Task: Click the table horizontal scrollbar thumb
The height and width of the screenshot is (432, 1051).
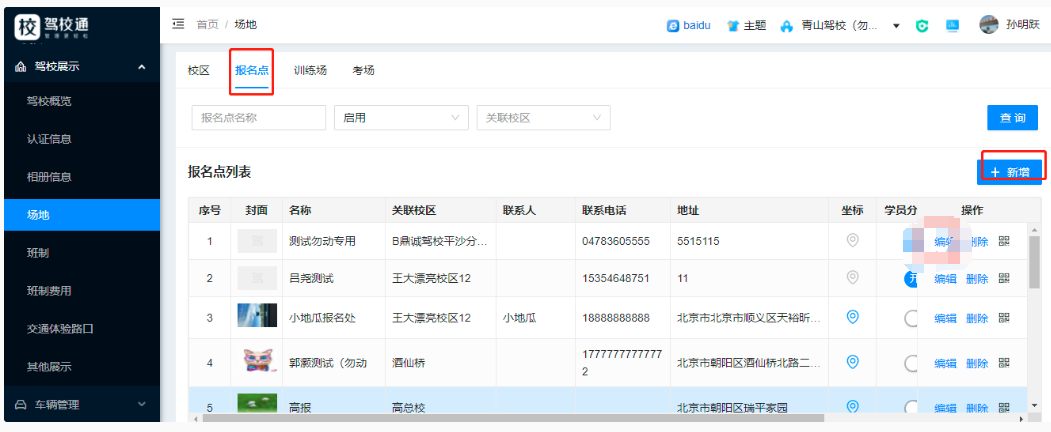Action: [x=513, y=418]
